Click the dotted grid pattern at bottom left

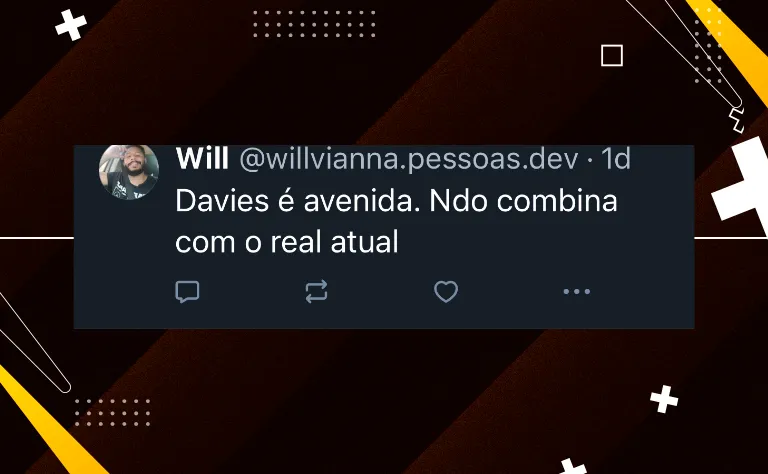113,412
